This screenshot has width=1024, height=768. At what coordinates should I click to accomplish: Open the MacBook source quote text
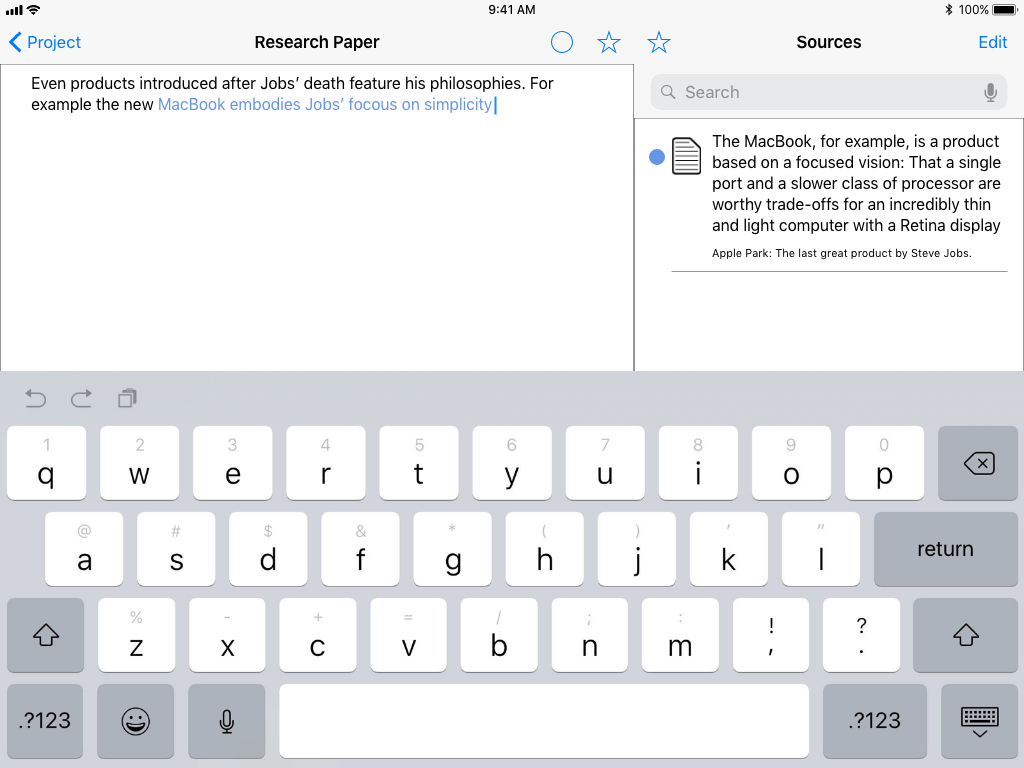856,184
